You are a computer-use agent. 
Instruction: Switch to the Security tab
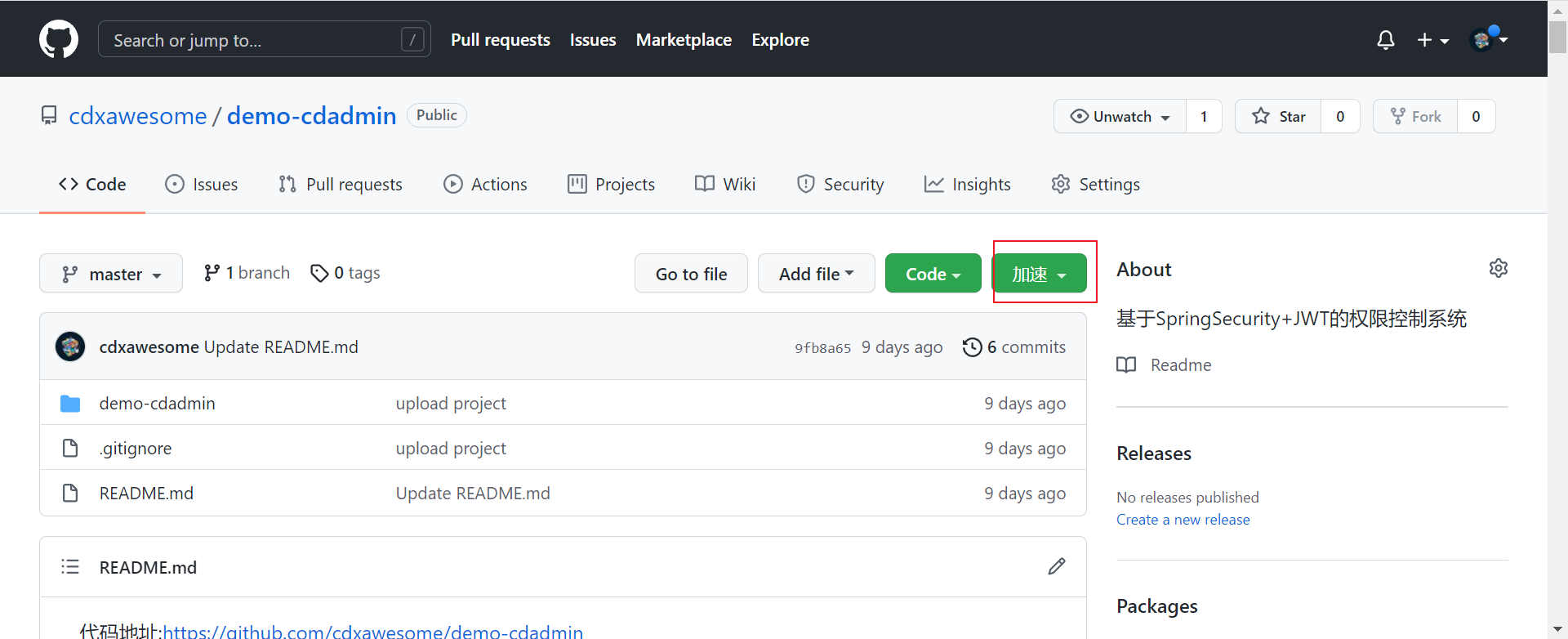(x=840, y=185)
